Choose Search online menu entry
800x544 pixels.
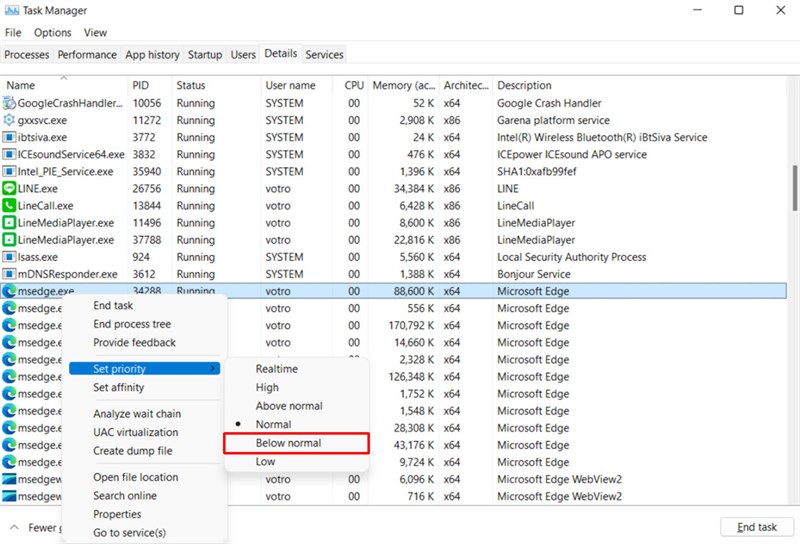124,496
